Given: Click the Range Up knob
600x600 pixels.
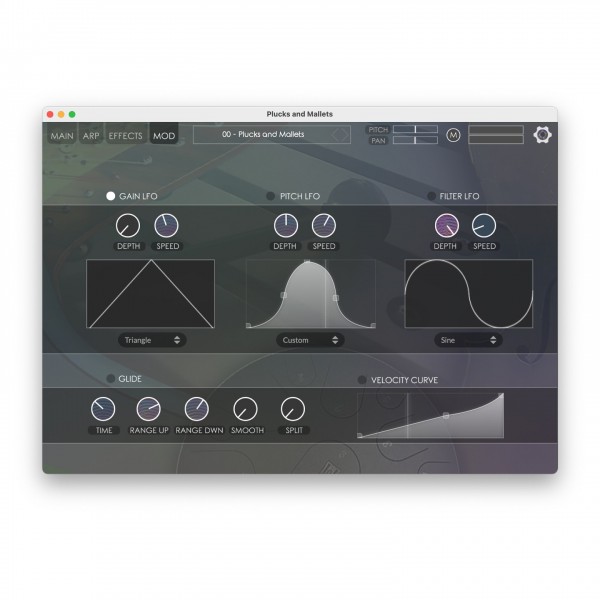Looking at the screenshot, I should [x=148, y=409].
